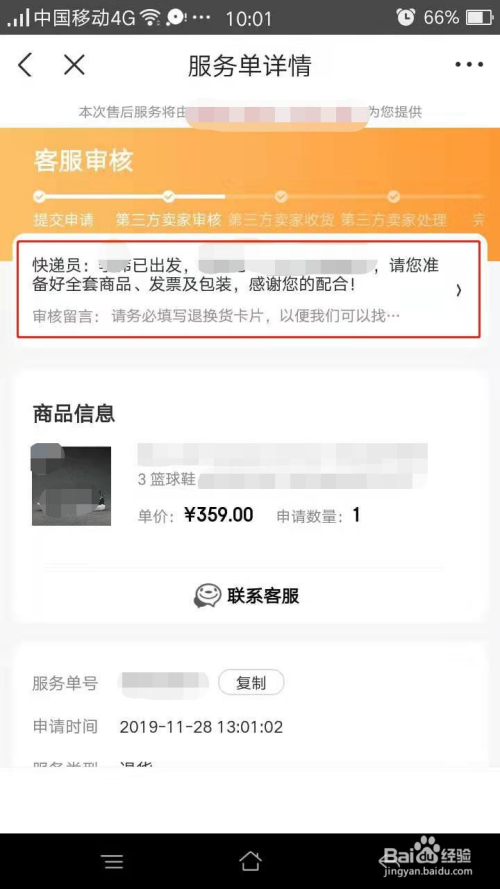Open the basketball shoe product thumbnail
500x889 pixels.
[x=71, y=486]
